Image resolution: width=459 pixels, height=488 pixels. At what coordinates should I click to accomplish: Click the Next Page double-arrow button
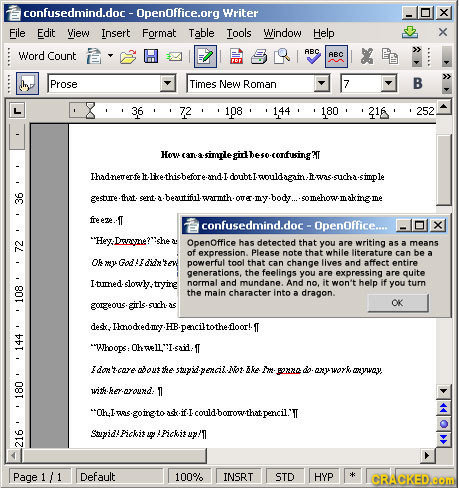[x=444, y=440]
